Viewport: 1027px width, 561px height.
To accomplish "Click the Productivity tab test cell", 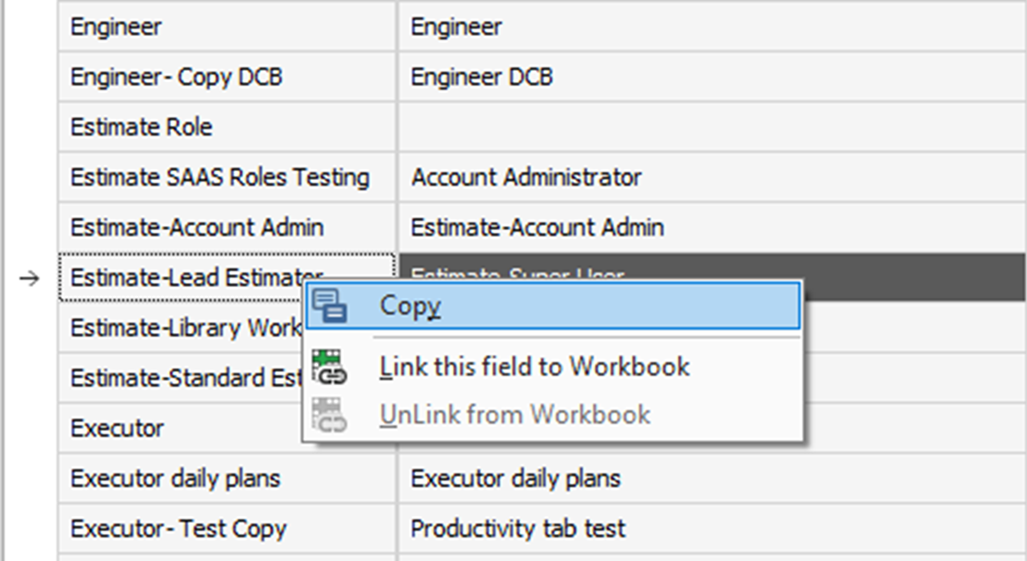I will (x=518, y=528).
